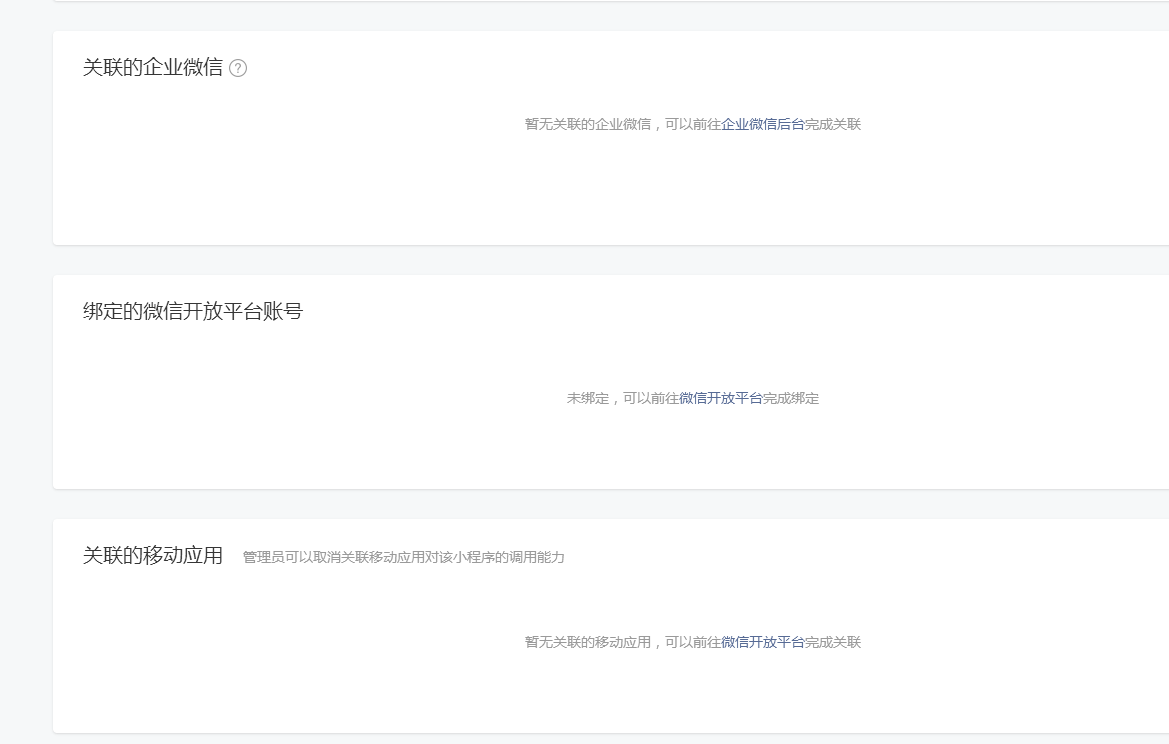1169x744 pixels.
Task: Click the 管理员可以取消关联移动应用对该小程序的调用能力 description
Action: [x=403, y=558]
